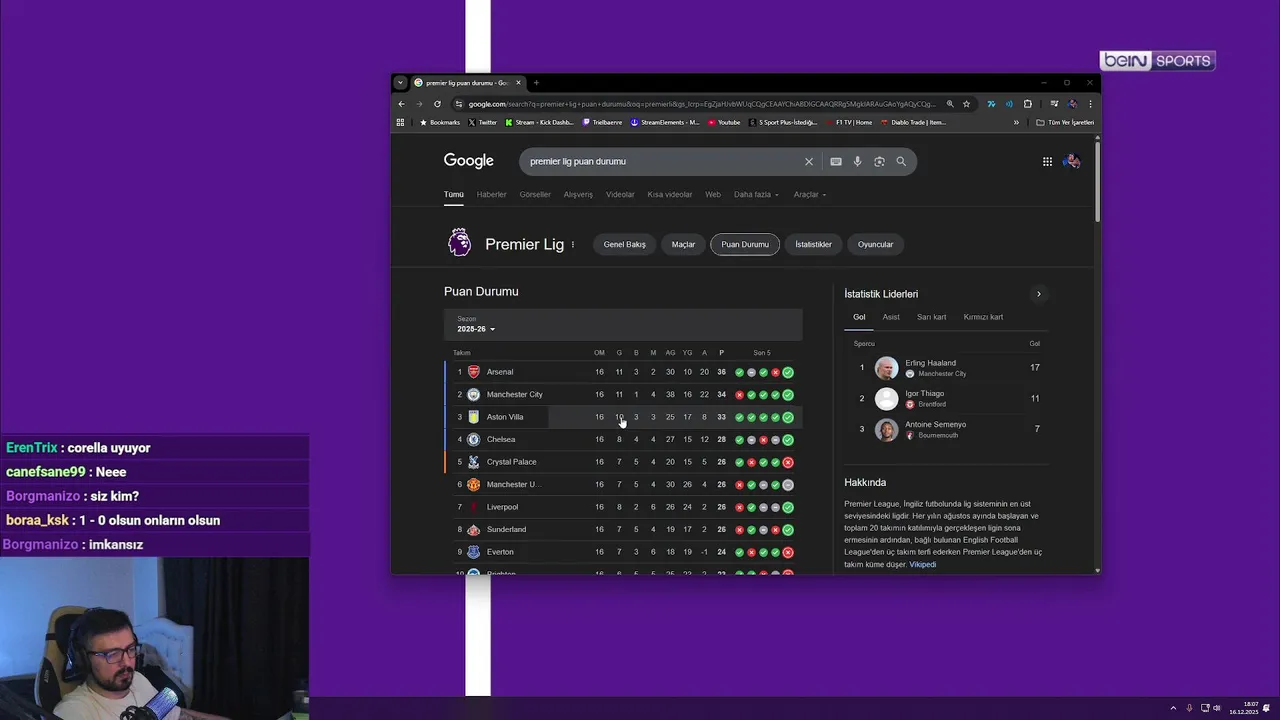This screenshot has width=1280, height=720.
Task: Open Erling Haaland's player entry
Action: pos(945,368)
